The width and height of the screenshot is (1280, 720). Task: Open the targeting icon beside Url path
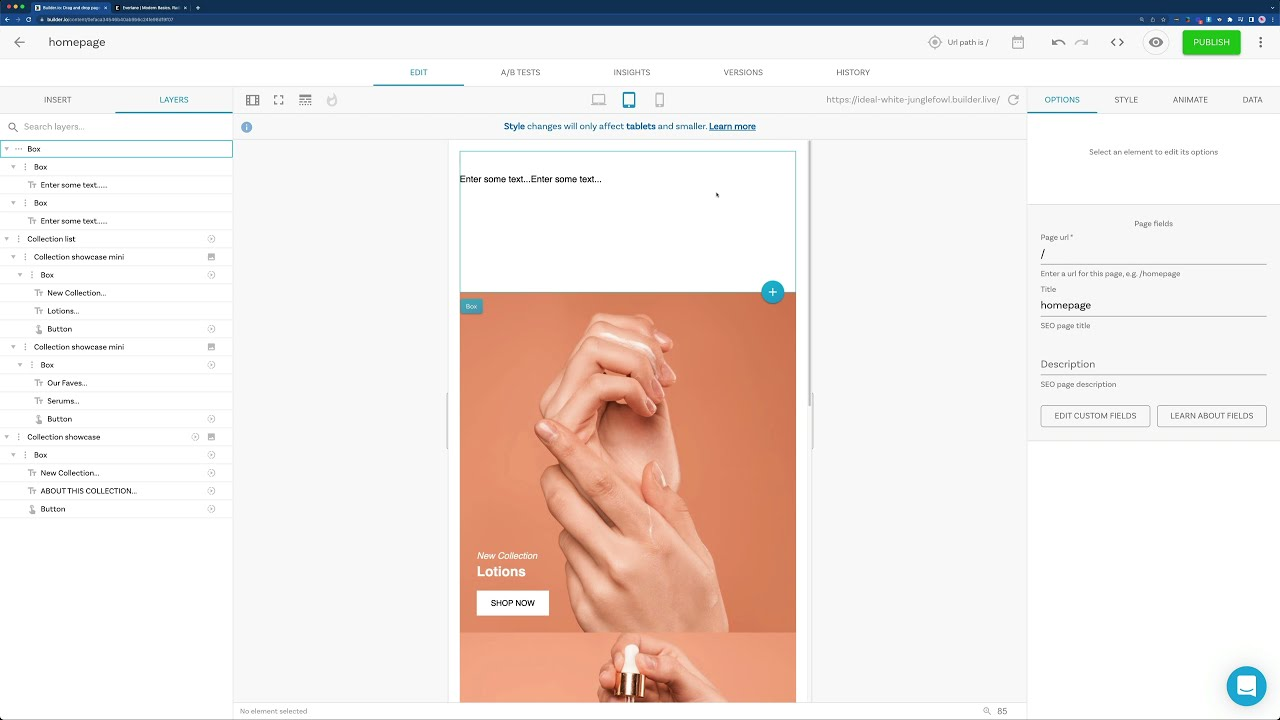pyautogui.click(x=935, y=42)
